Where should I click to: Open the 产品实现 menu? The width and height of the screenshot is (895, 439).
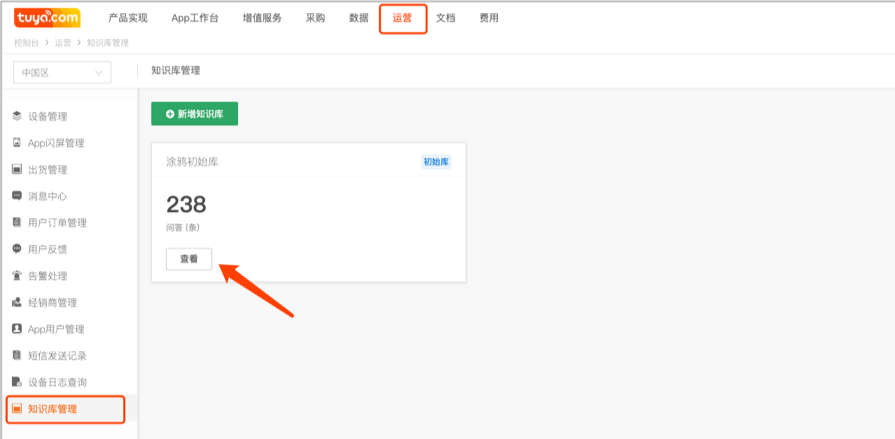point(128,18)
